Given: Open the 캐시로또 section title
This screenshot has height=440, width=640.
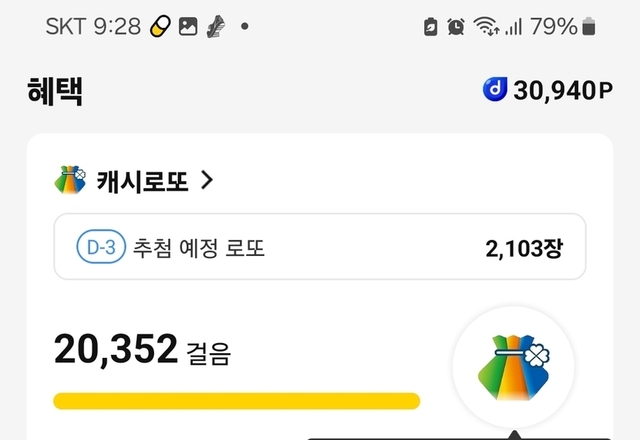Looking at the screenshot, I should click(142, 180).
